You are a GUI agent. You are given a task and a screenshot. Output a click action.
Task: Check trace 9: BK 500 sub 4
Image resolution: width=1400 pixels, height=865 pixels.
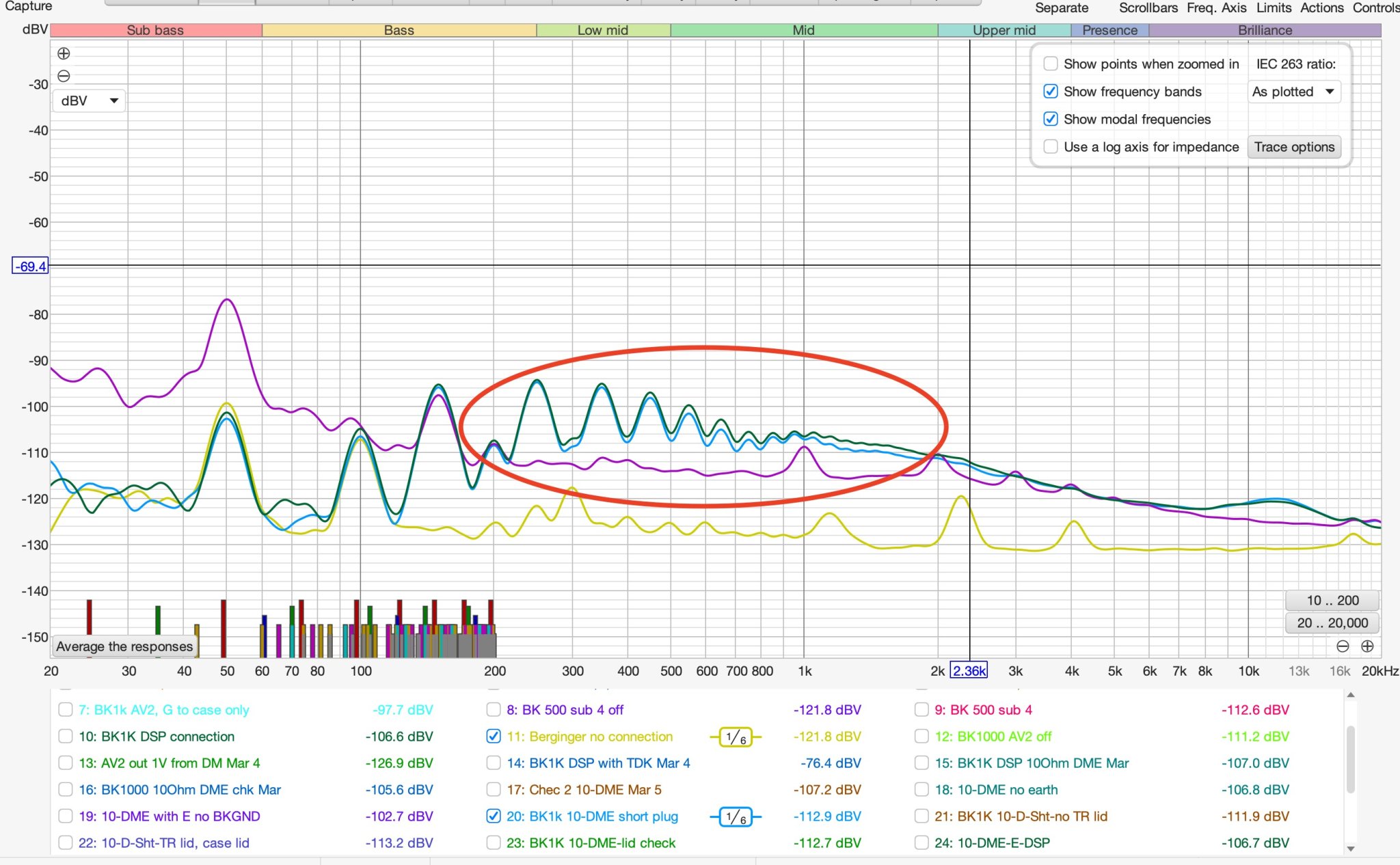921,710
